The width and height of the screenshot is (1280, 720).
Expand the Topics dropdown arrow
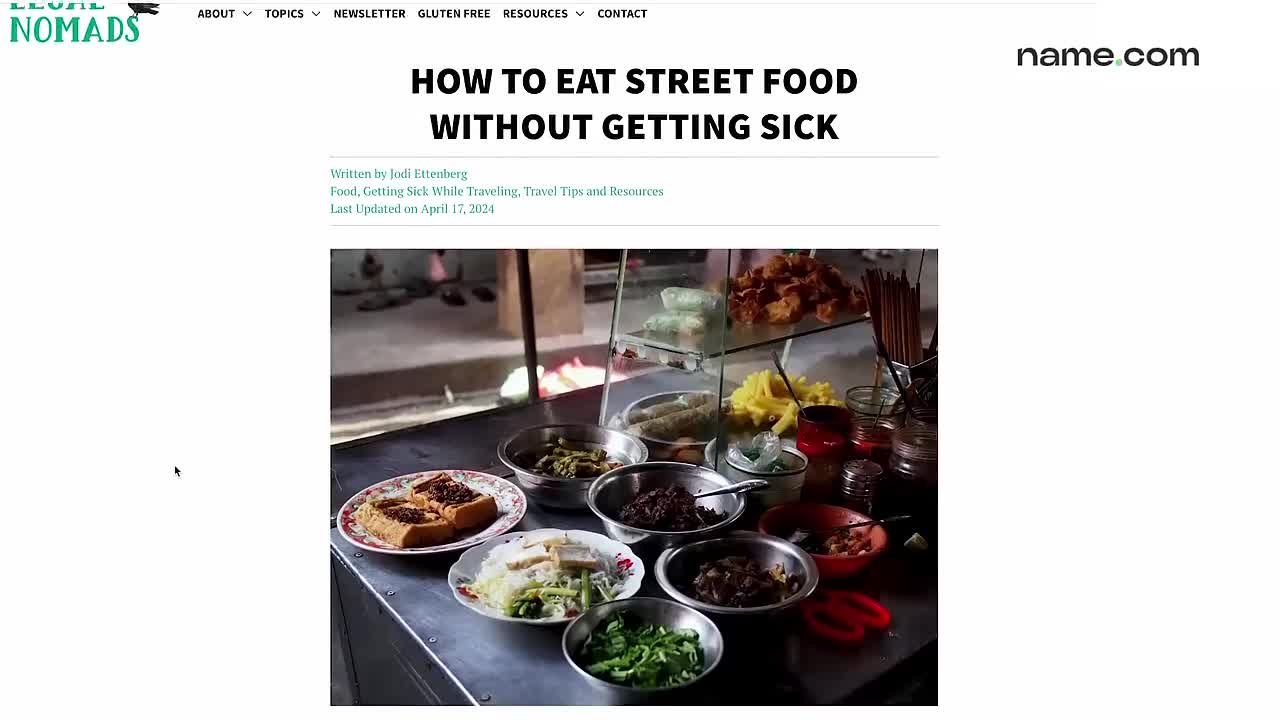pos(316,14)
